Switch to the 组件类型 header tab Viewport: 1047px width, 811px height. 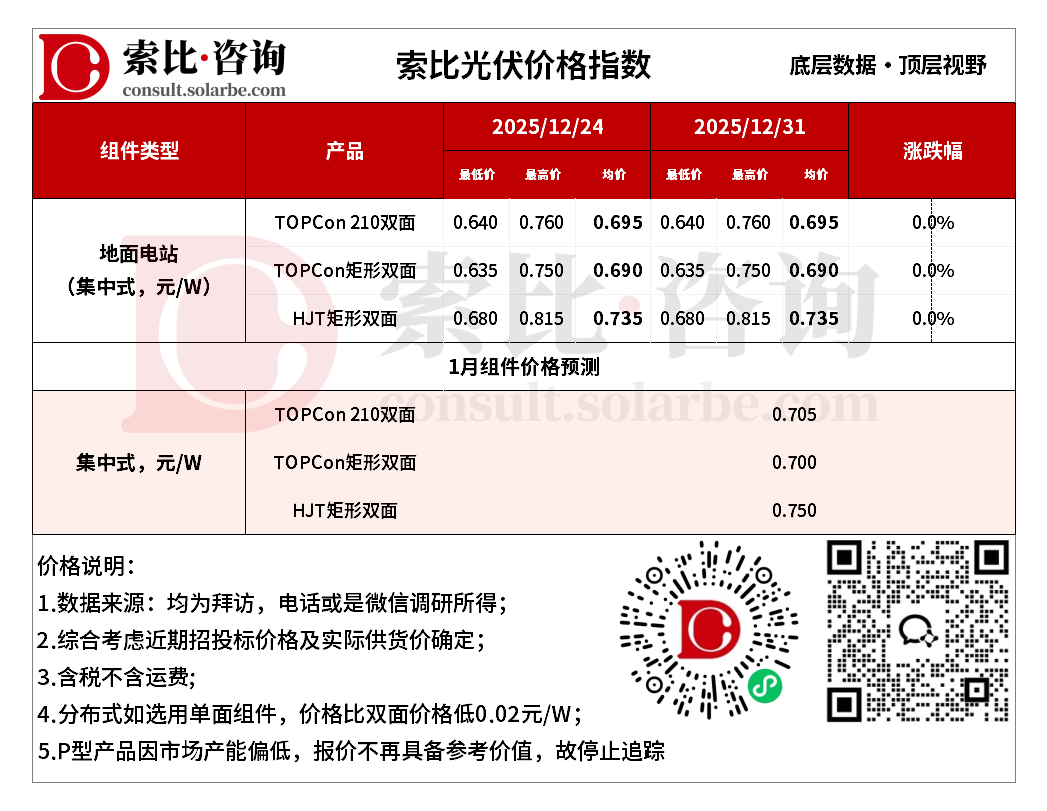point(139,151)
